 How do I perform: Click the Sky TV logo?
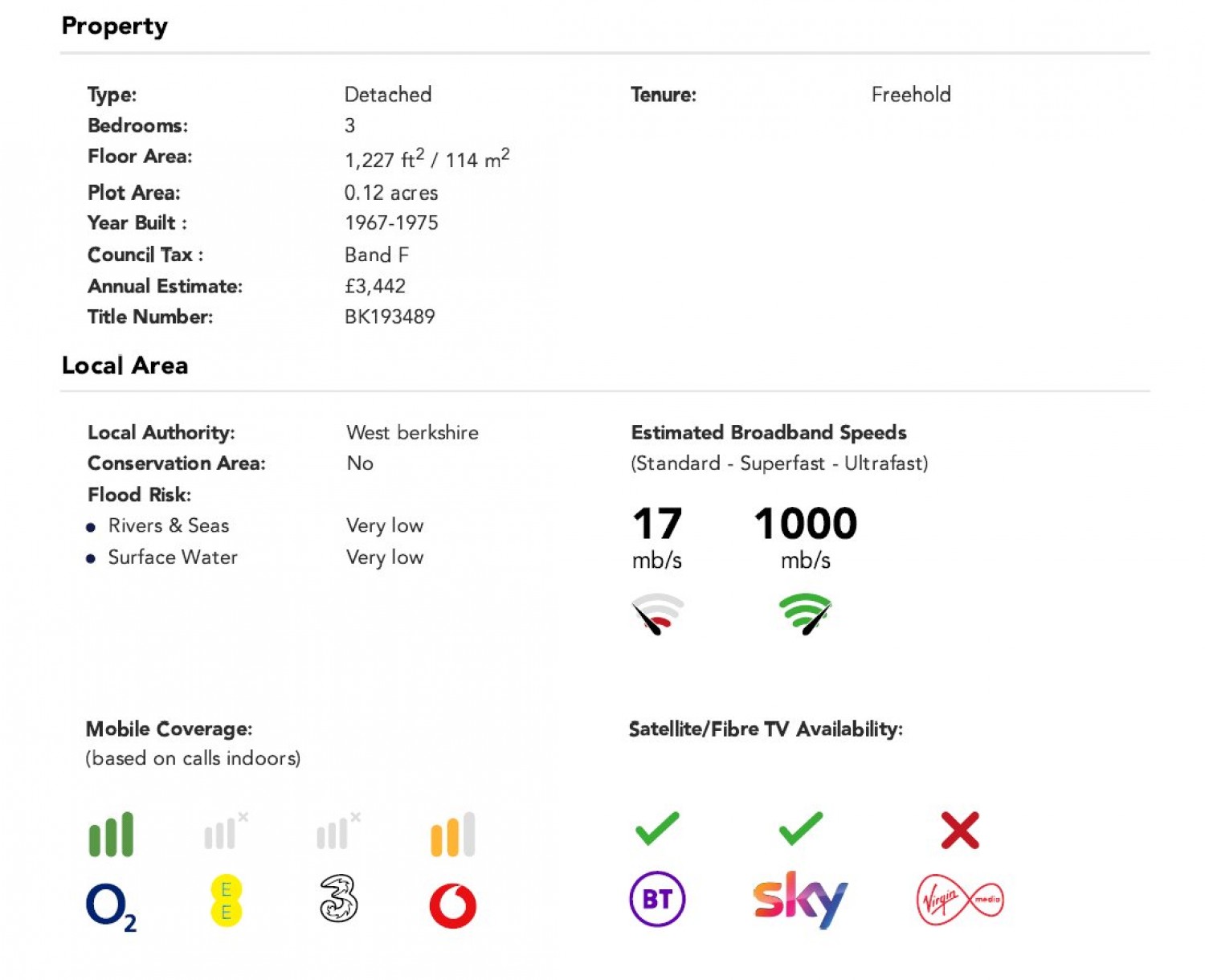pos(800,899)
